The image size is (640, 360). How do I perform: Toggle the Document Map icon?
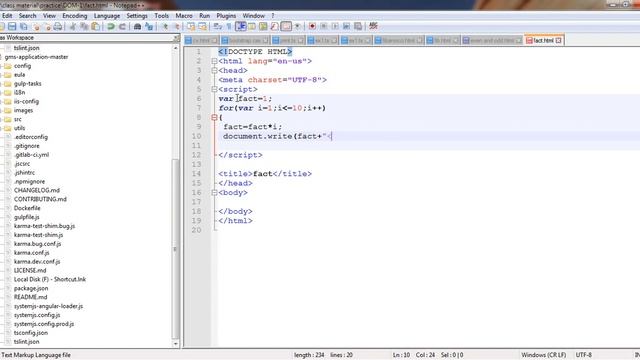click(x=263, y=27)
